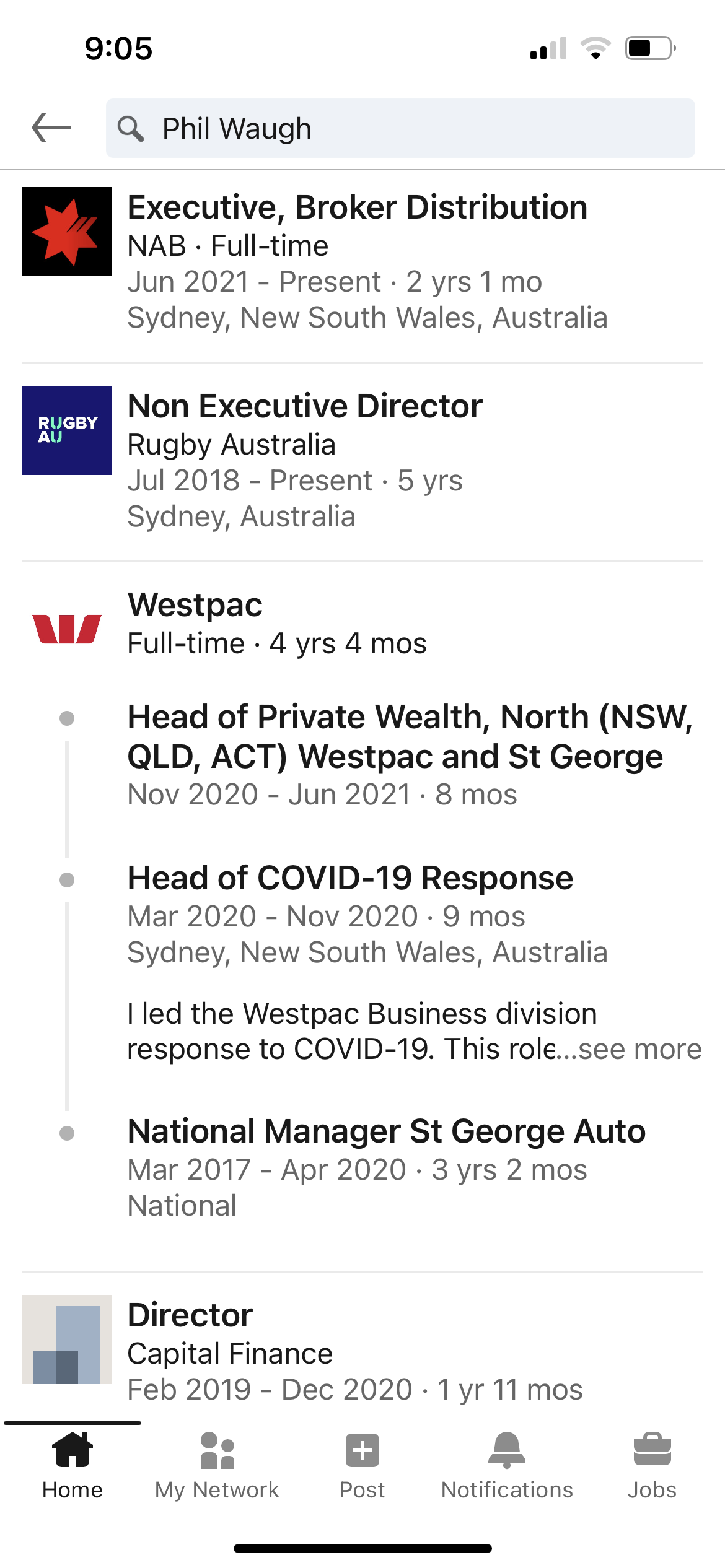
Task: Open the Rugby AU company logo
Action: [67, 430]
